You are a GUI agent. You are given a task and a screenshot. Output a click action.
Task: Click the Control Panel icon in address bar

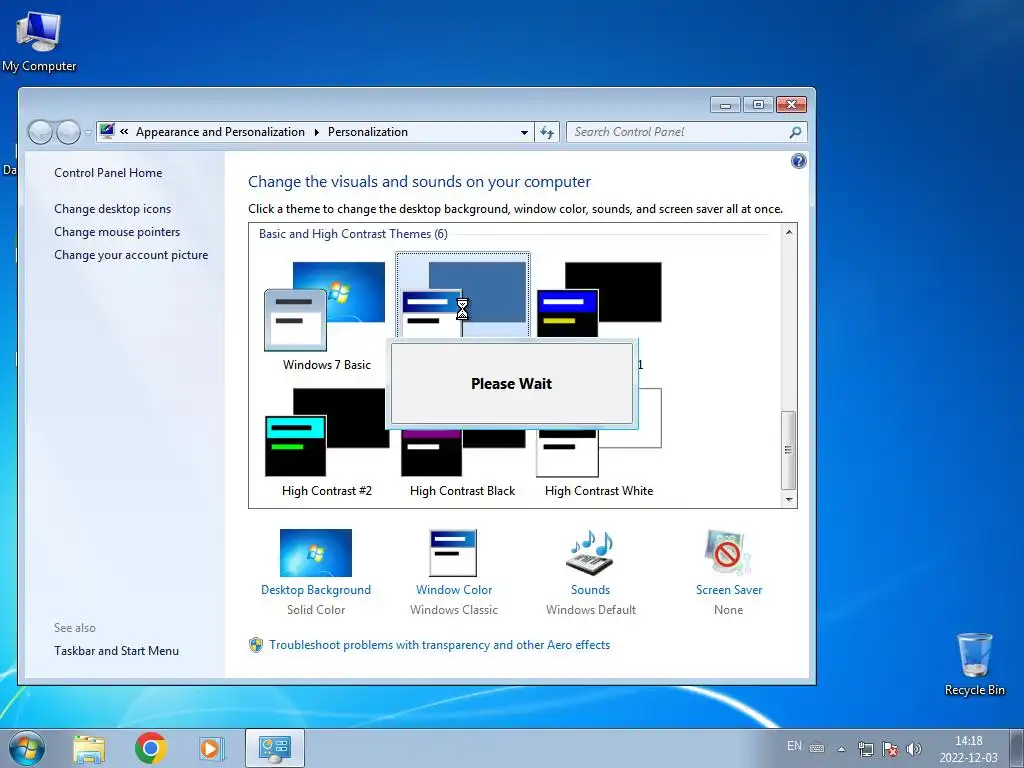(107, 131)
